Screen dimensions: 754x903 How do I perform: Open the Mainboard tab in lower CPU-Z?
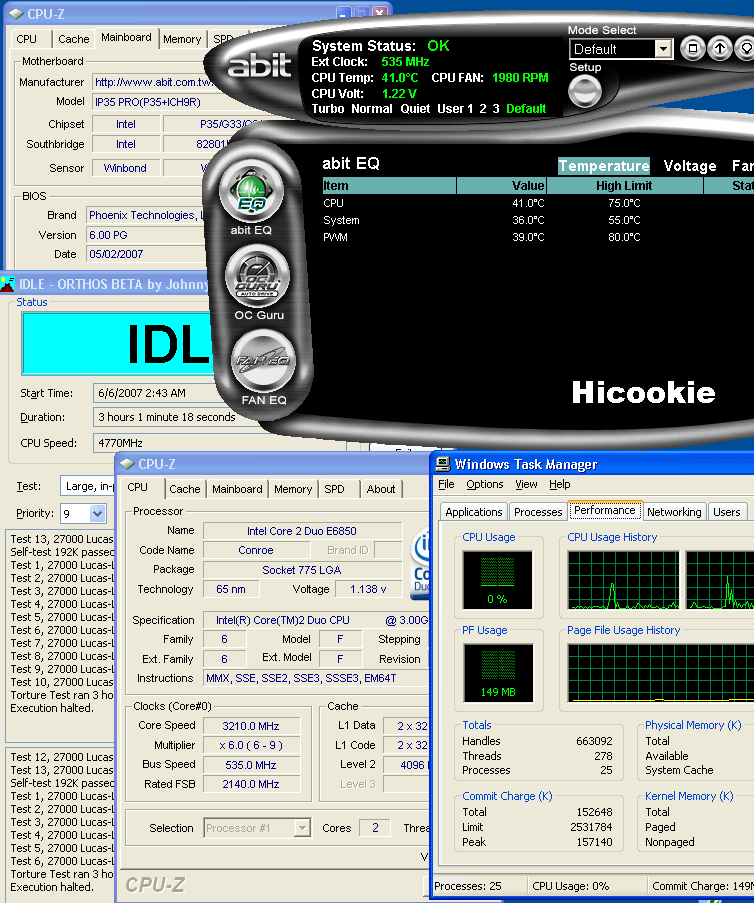coord(237,489)
